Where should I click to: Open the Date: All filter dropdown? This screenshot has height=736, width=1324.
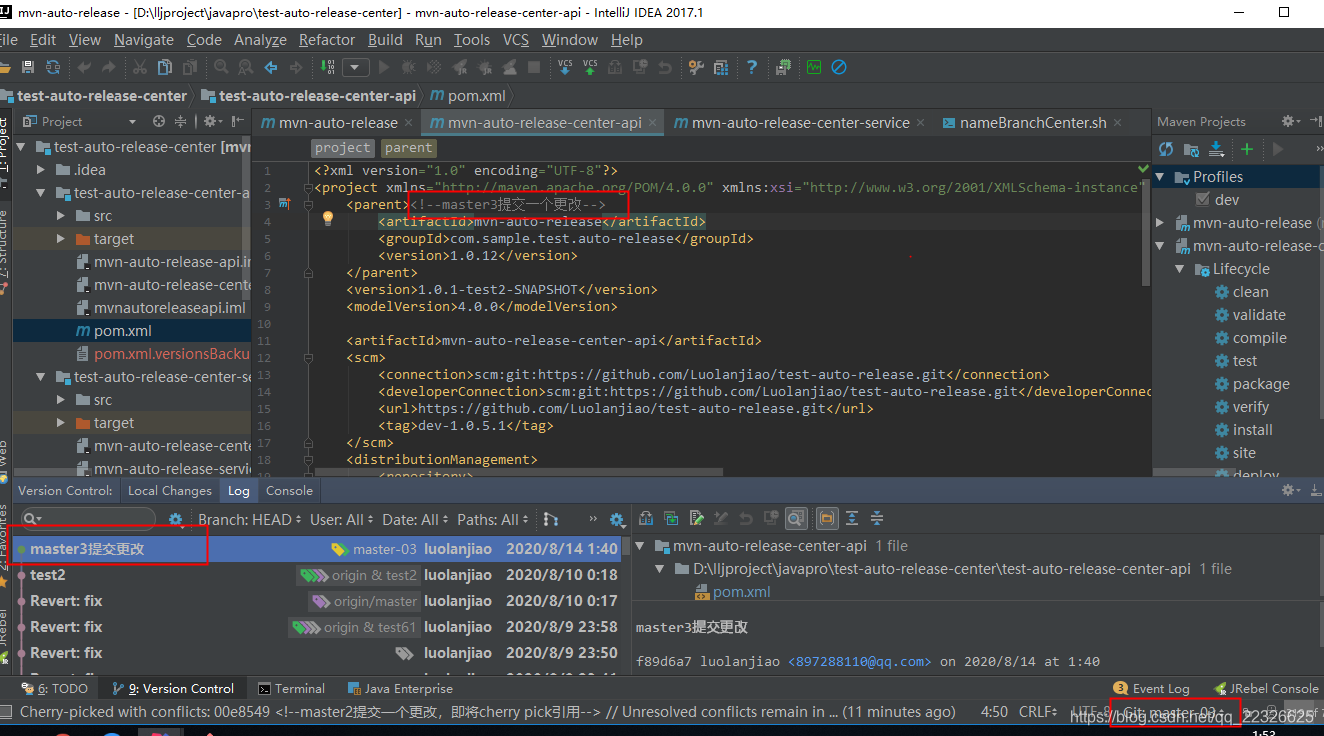(x=415, y=519)
